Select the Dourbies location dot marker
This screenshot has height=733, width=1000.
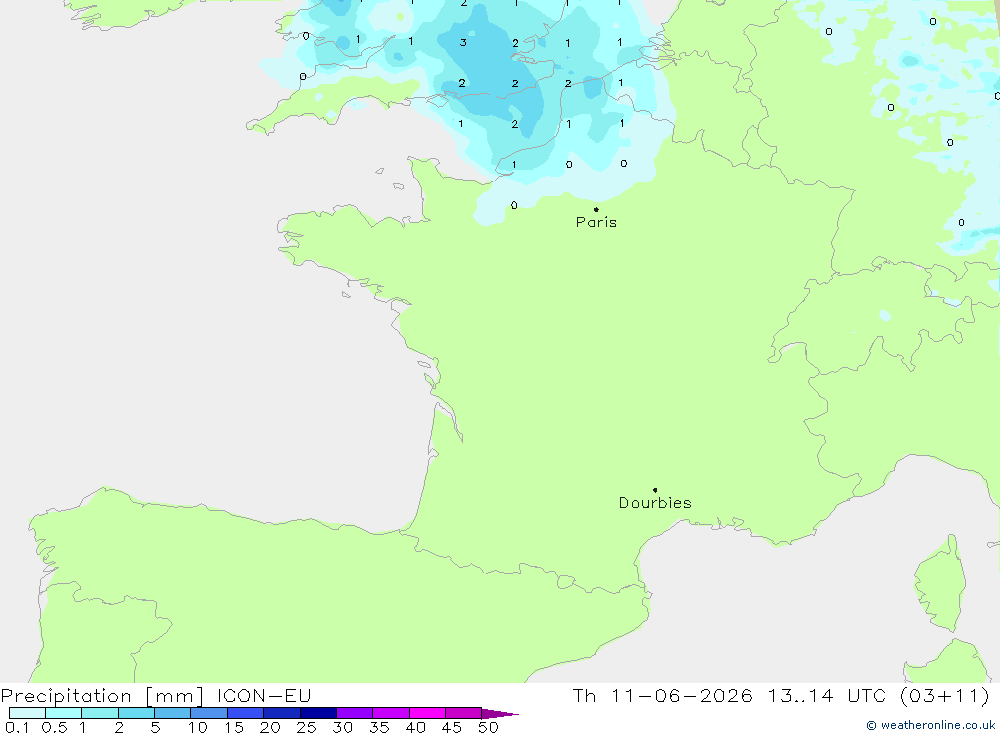[655, 490]
